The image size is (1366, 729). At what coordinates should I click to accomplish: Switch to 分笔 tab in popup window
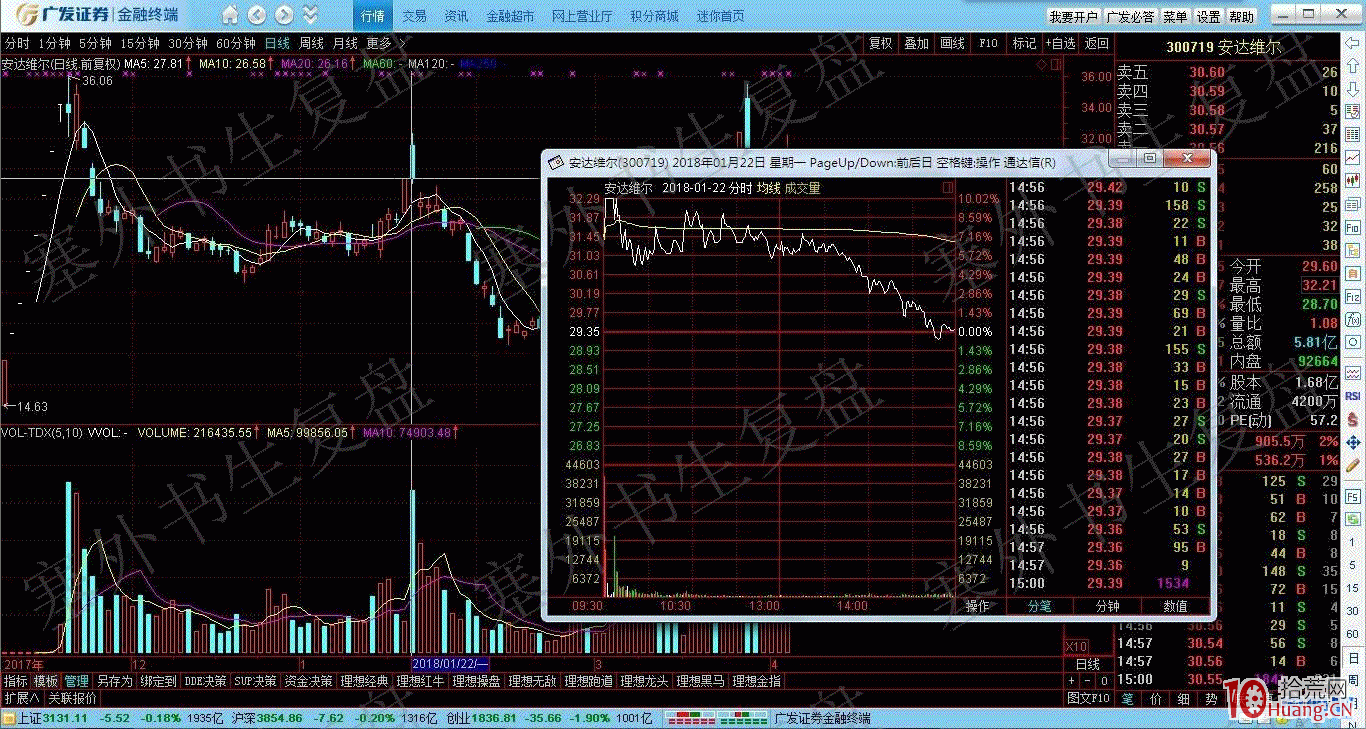pyautogui.click(x=1040, y=606)
